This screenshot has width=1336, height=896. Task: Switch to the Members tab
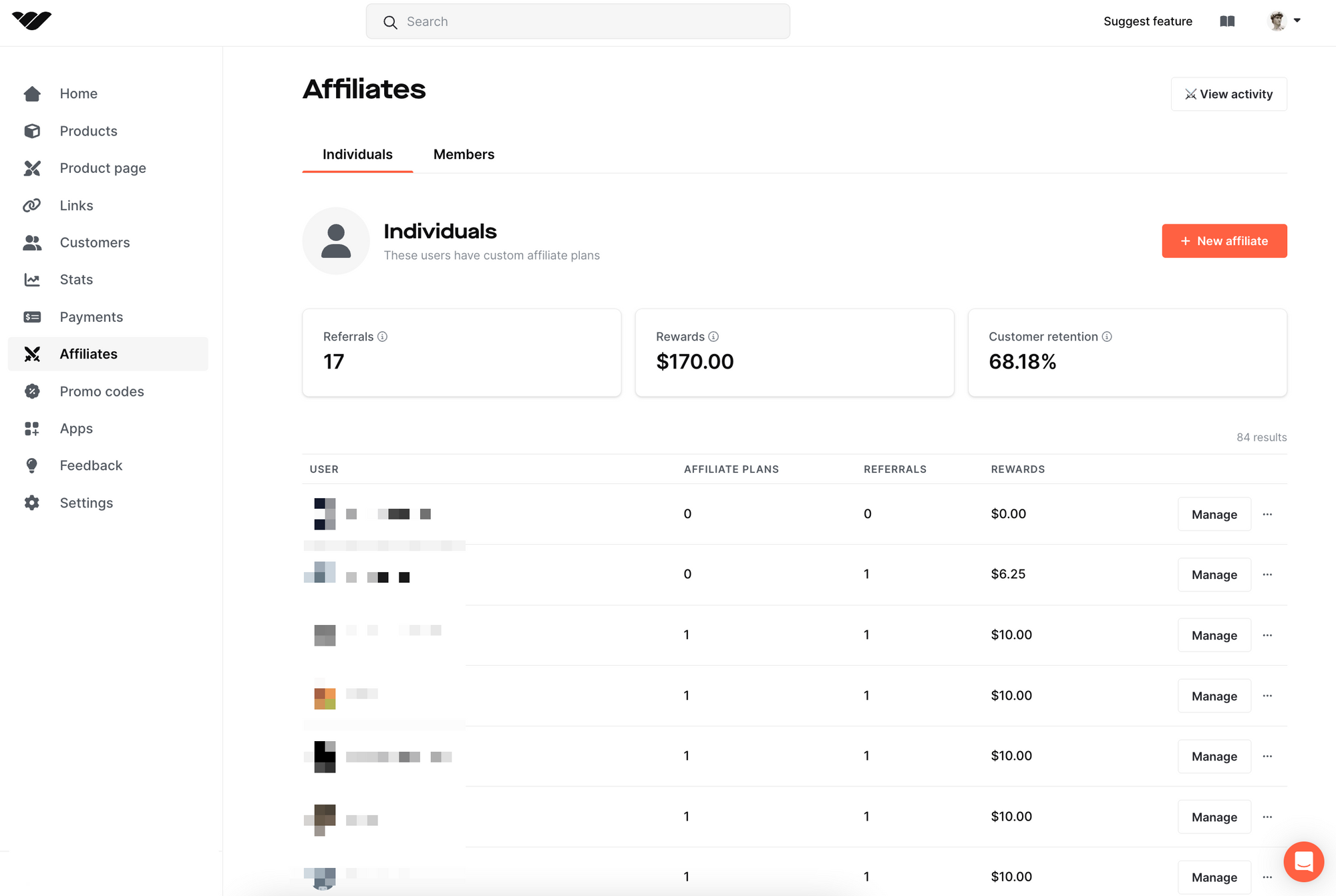coord(463,154)
